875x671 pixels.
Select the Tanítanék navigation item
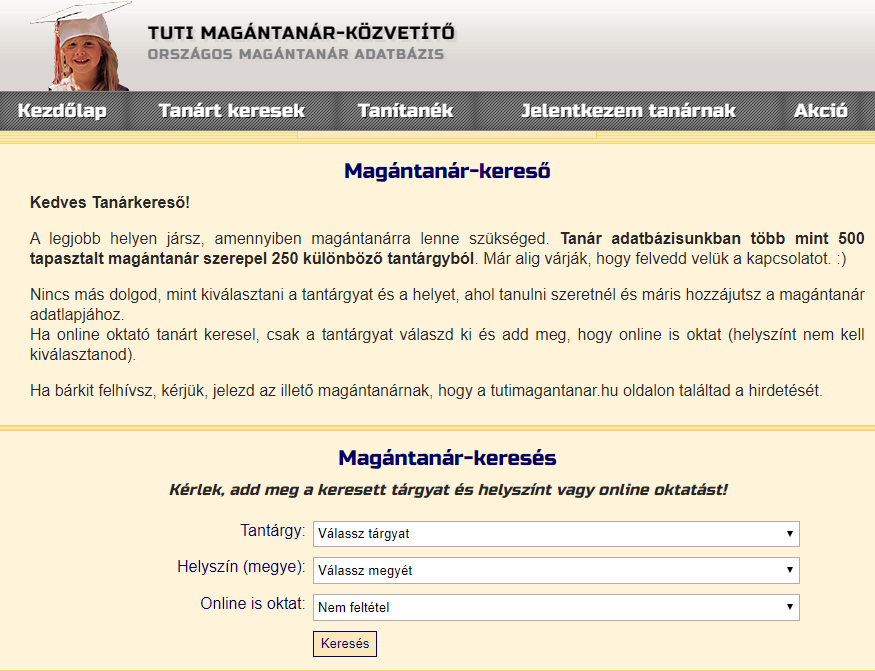click(405, 111)
